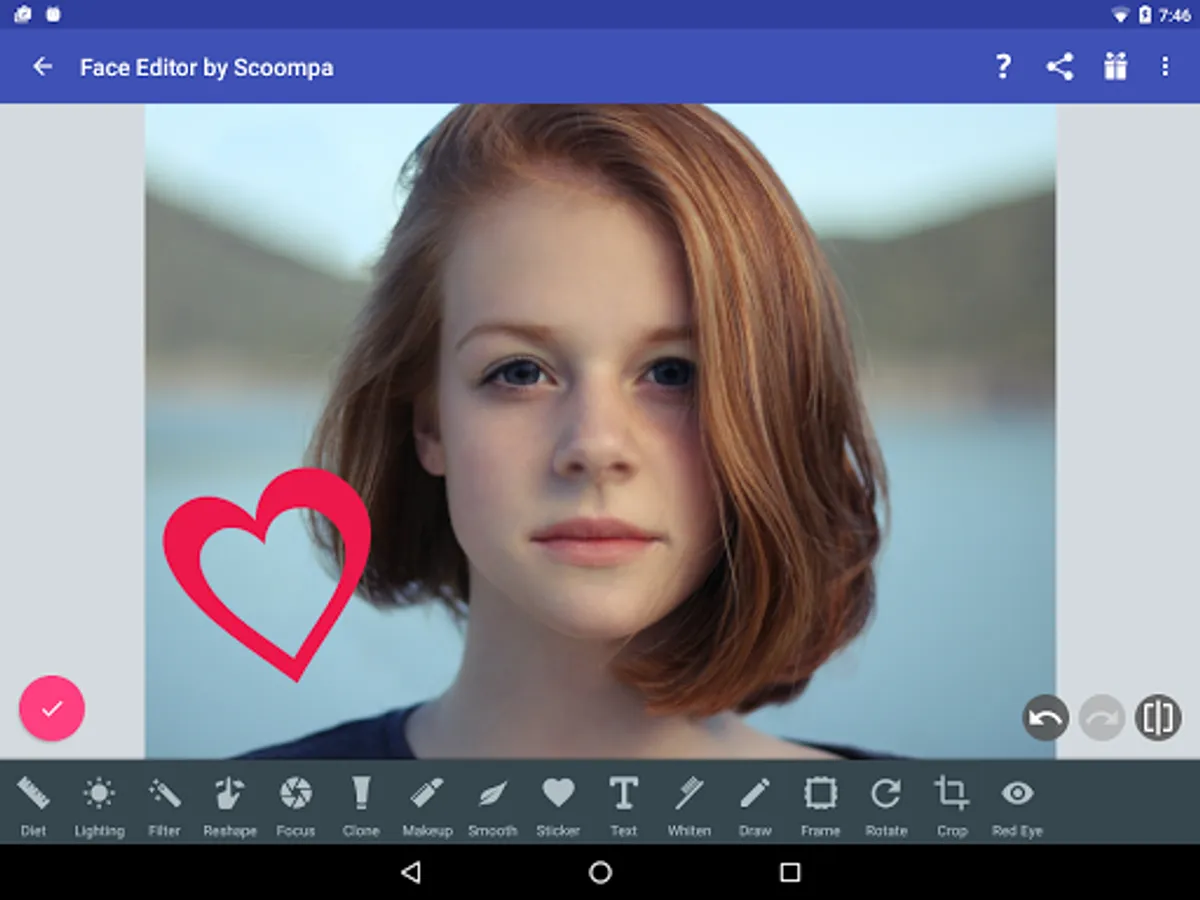Share the edited photo

[x=1060, y=67]
